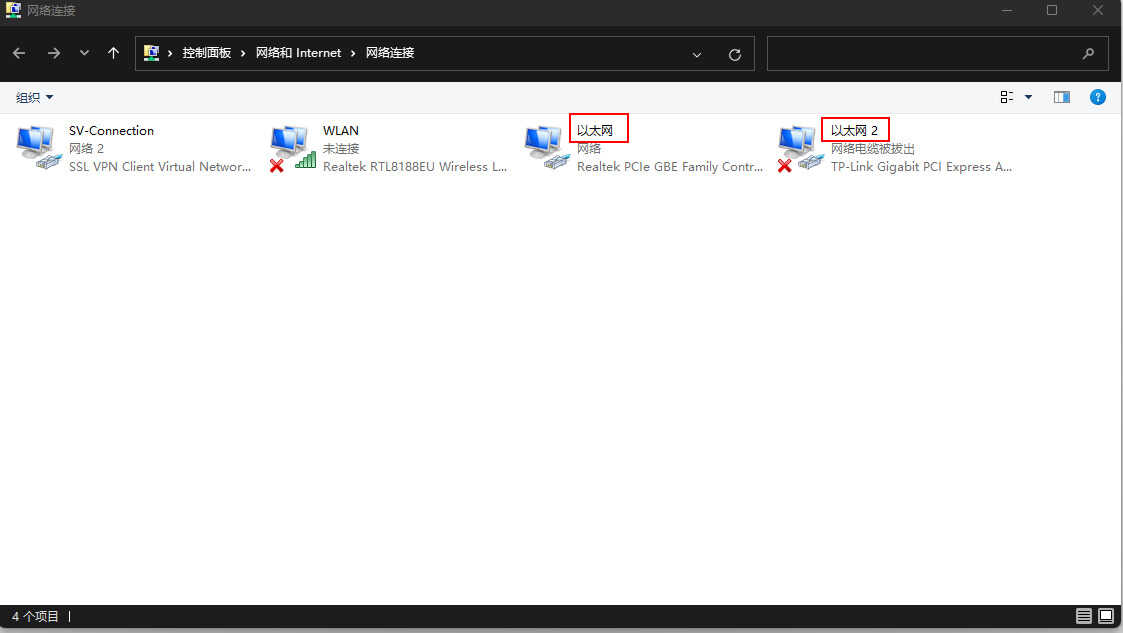Click Realtek RTL8188EU Wireless device text
Viewport: 1123px width, 633px height.
415,166
